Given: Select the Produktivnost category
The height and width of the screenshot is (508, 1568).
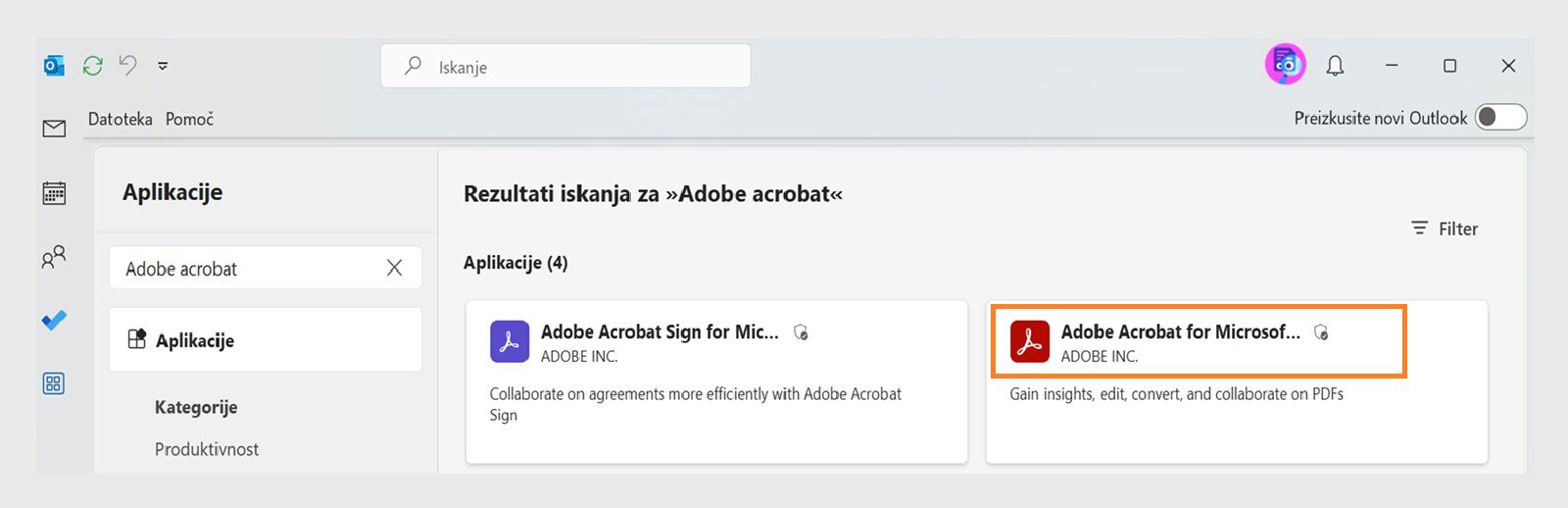Looking at the screenshot, I should click(x=207, y=449).
